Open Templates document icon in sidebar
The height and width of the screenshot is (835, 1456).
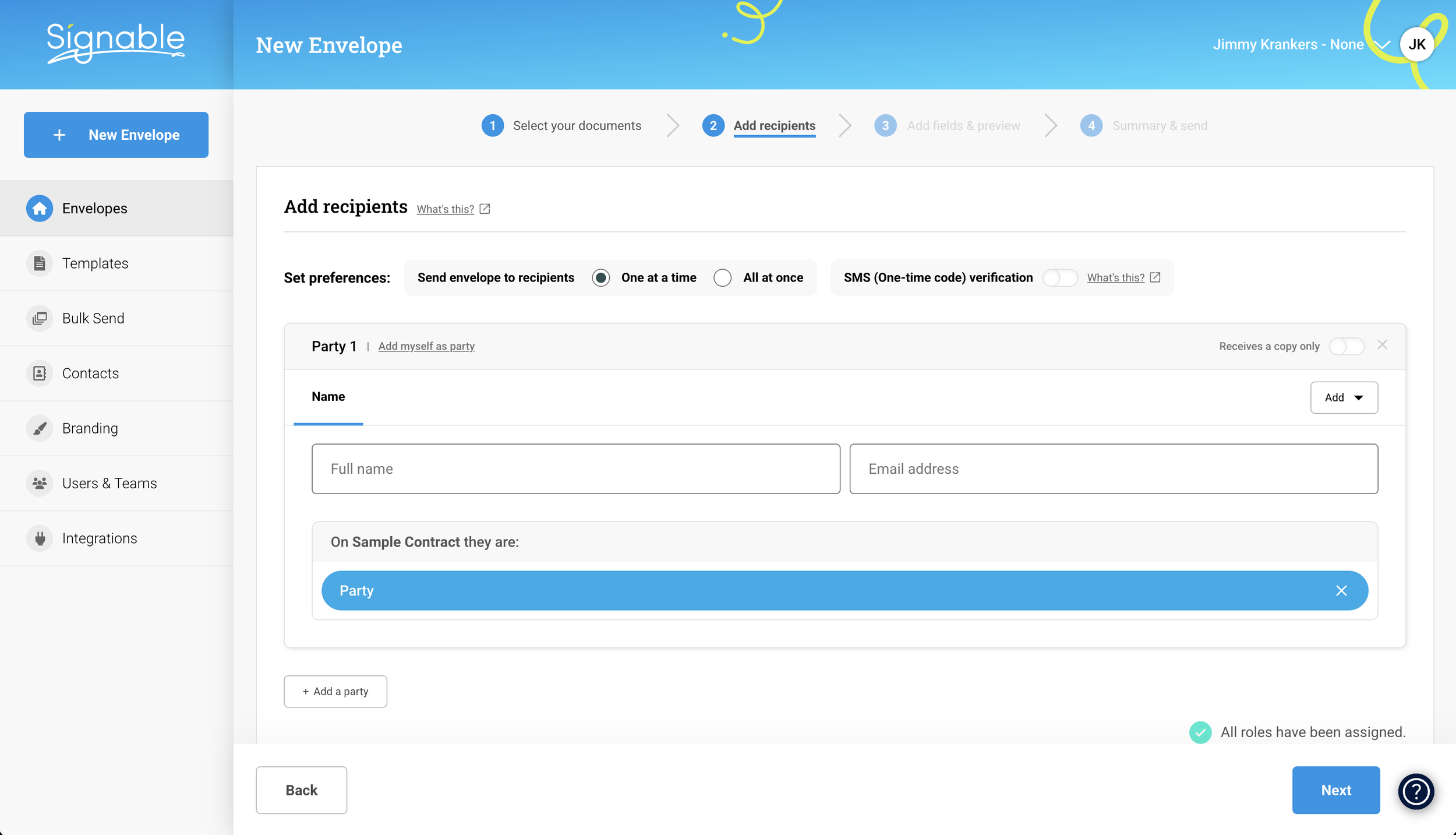[39, 263]
